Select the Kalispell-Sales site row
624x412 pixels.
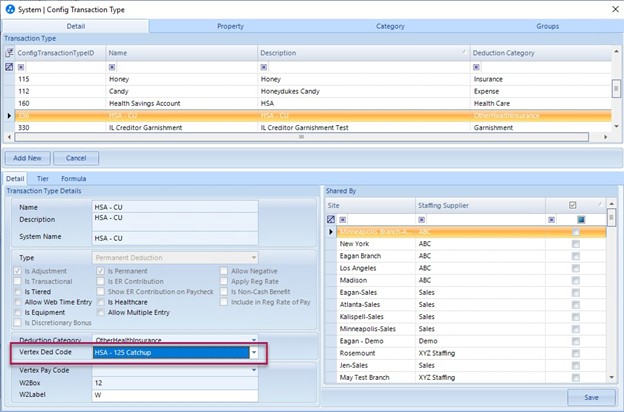[471, 317]
